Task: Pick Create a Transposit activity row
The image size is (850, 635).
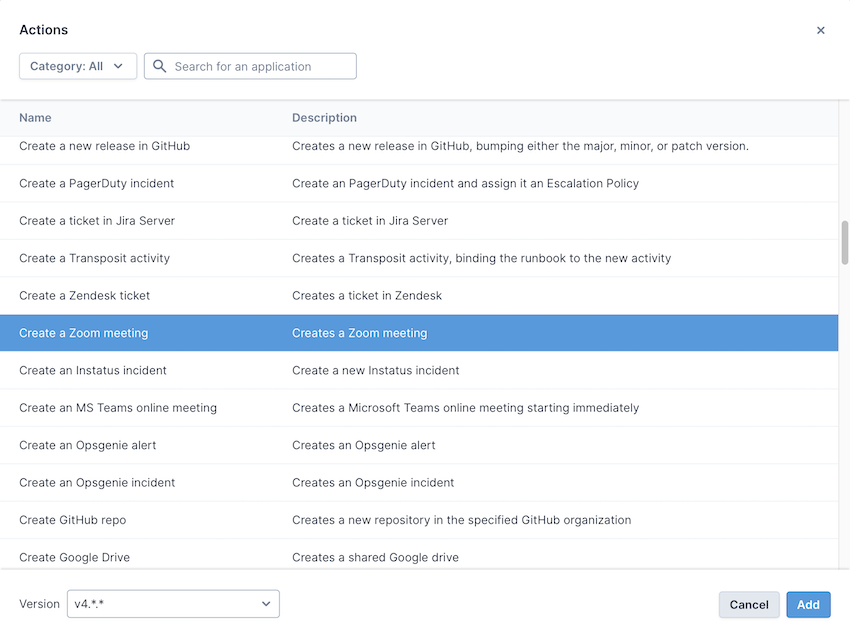Action: click(x=95, y=258)
